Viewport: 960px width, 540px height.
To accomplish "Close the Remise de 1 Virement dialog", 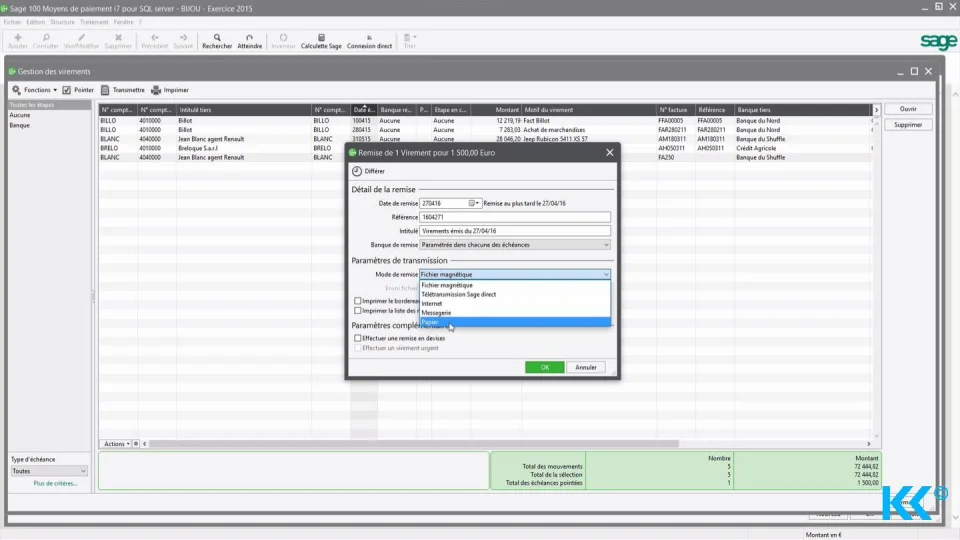I will [x=610, y=152].
